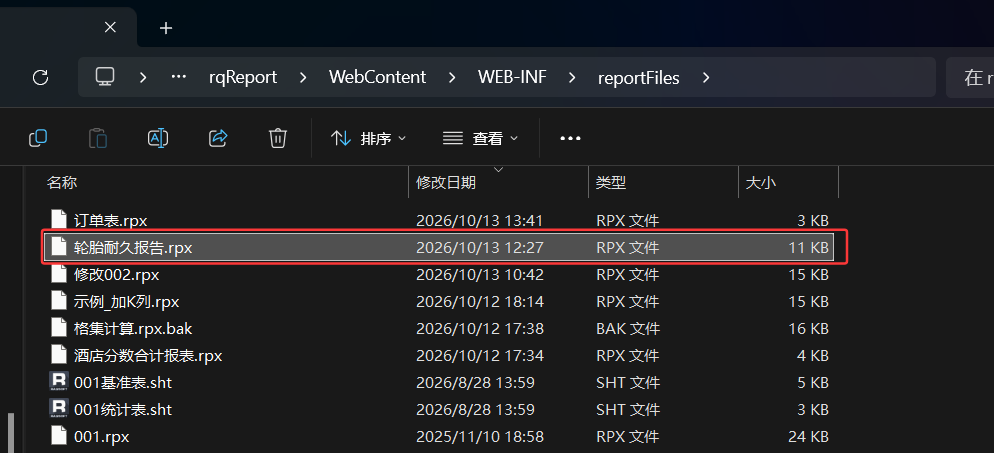Click the This PC monitor icon
The height and width of the screenshot is (453, 994).
105,77
